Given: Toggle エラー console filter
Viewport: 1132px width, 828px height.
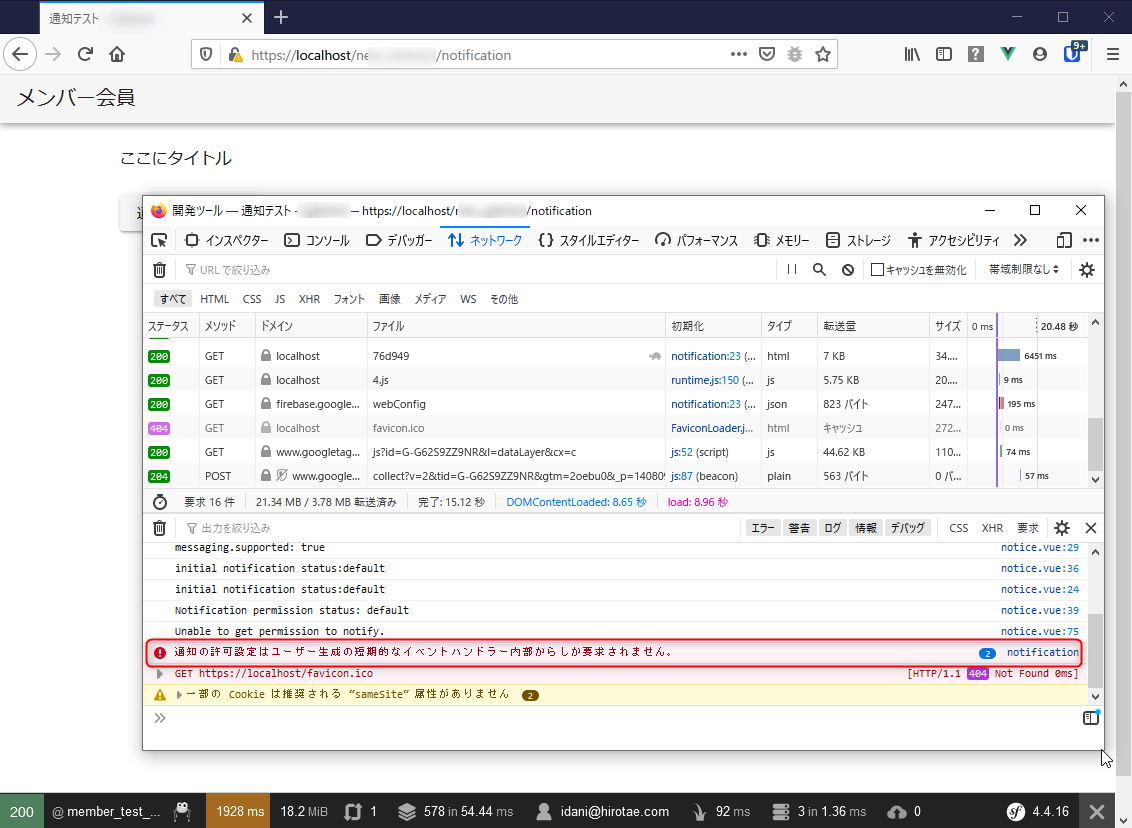Looking at the screenshot, I should [x=763, y=528].
